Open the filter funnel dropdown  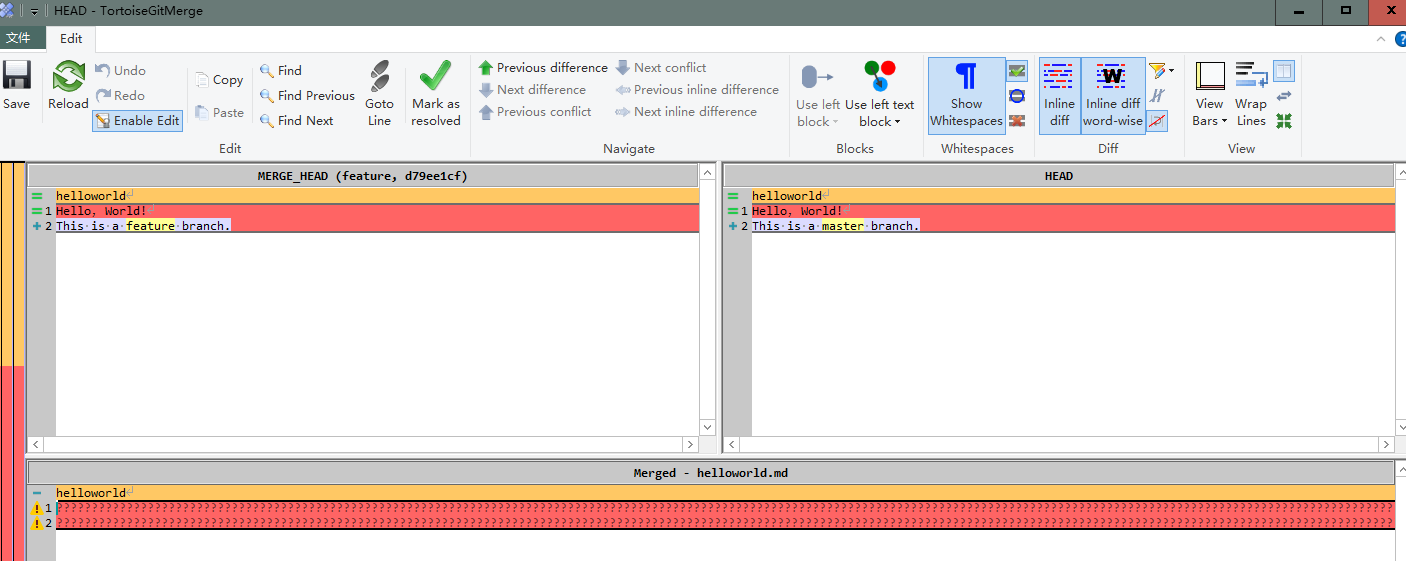click(1161, 71)
